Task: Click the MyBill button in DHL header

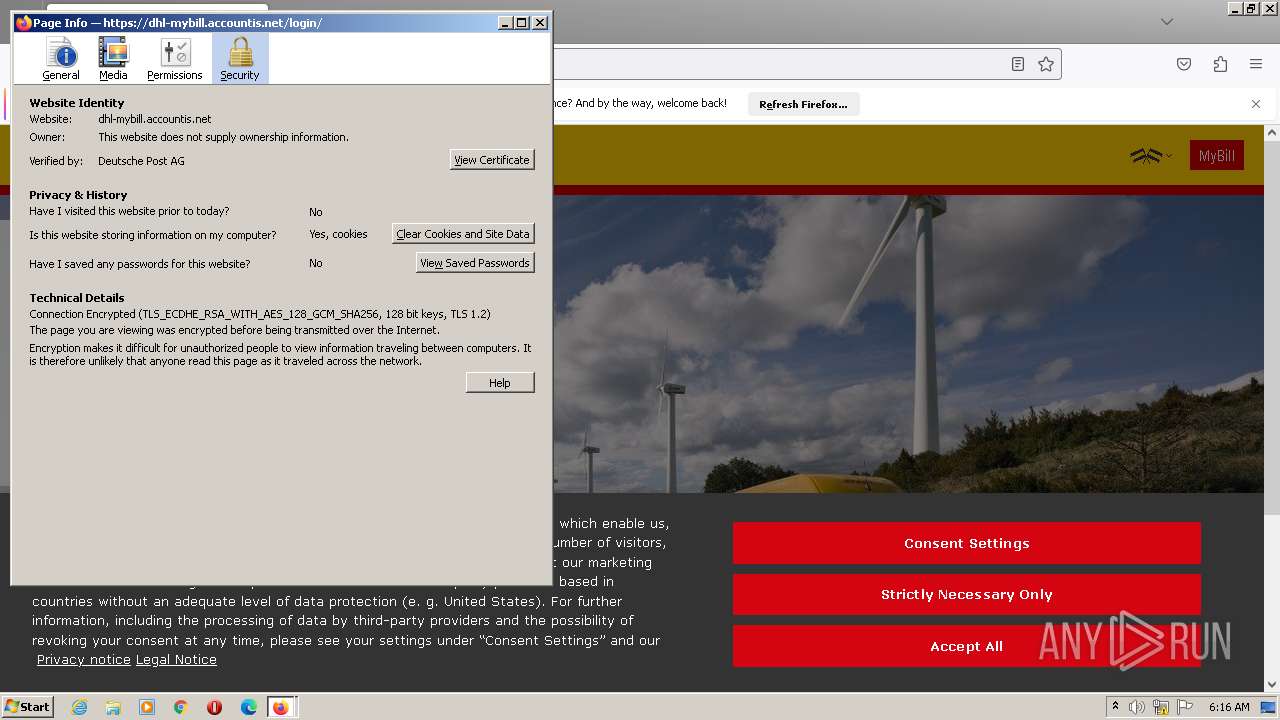Action: 1217,155
